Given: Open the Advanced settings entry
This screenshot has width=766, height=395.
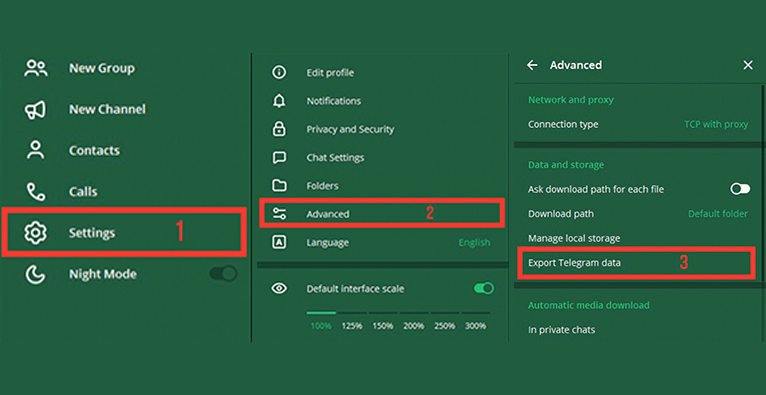Looking at the screenshot, I should pos(381,214).
